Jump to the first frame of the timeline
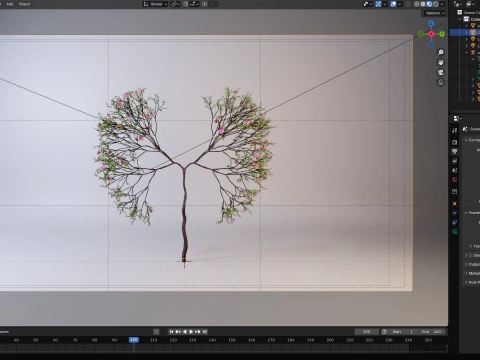The height and width of the screenshot is (360, 480). 171,331
